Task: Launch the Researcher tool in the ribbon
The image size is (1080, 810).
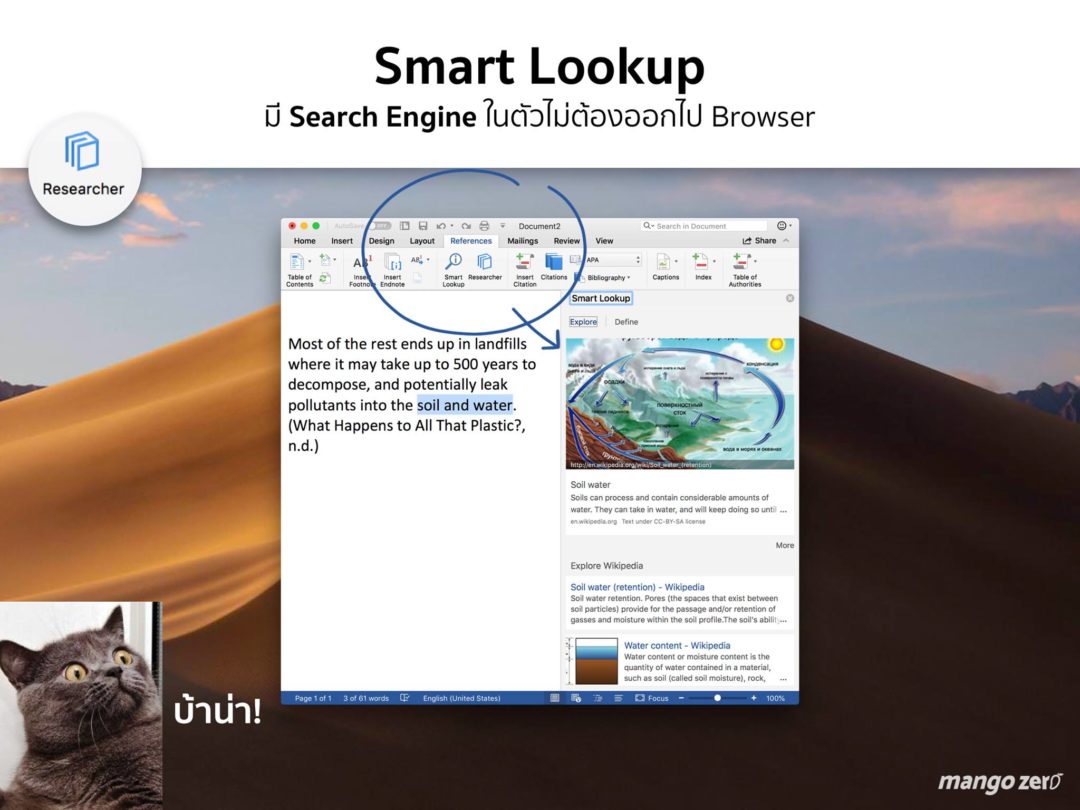Action: click(485, 263)
